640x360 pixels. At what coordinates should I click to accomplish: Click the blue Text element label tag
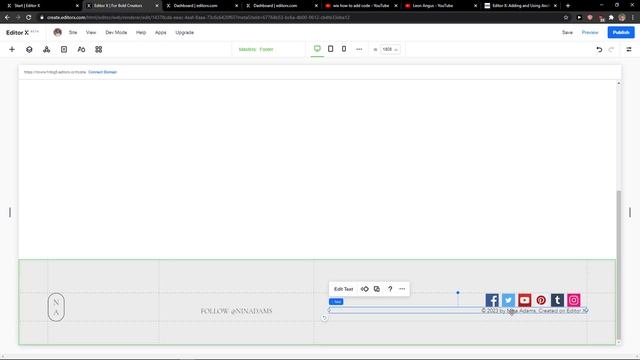[336, 302]
